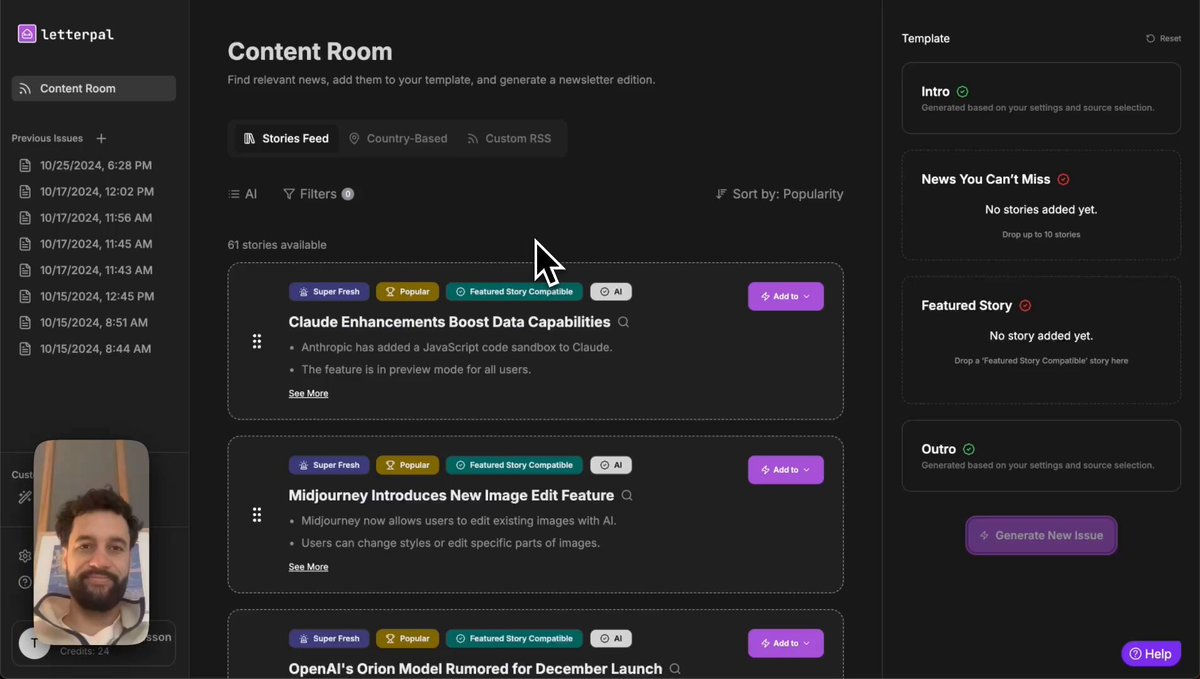Click the drag handle on Midjourney story card
This screenshot has height=679, width=1200.
(257, 514)
